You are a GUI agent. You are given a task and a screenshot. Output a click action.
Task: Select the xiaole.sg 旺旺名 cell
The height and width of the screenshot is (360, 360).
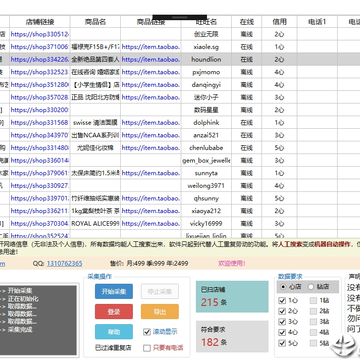click(x=206, y=47)
